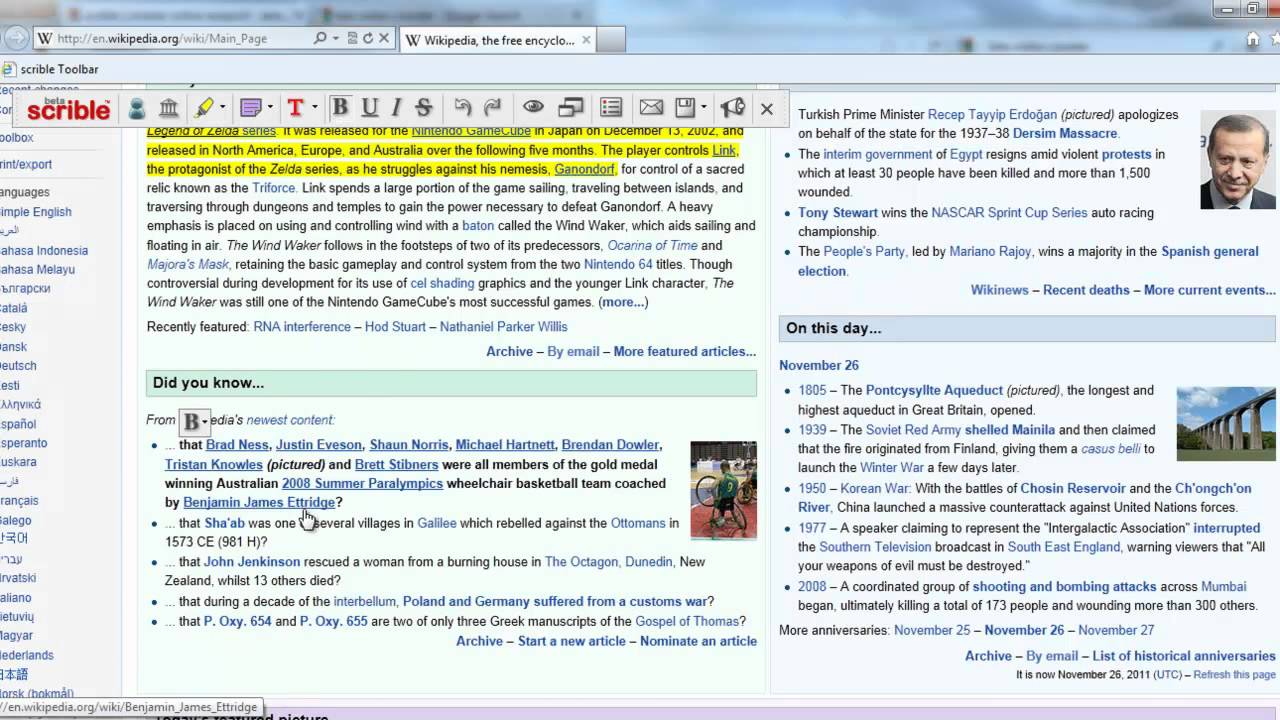1280x720 pixels.
Task: Open the Brad Ness link
Action: (237, 445)
